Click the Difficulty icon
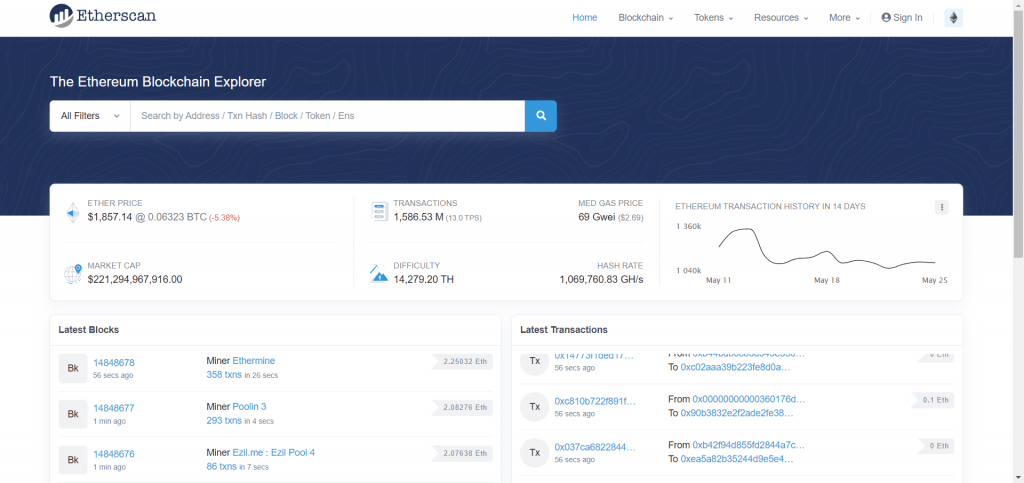Image resolution: width=1024 pixels, height=483 pixels. tap(379, 273)
